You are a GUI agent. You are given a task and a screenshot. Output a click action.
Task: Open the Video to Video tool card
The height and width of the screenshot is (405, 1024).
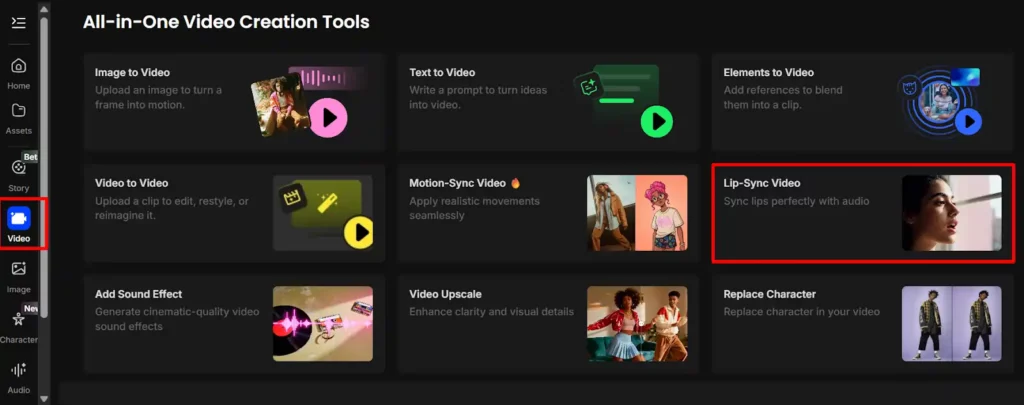pyautogui.click(x=234, y=213)
